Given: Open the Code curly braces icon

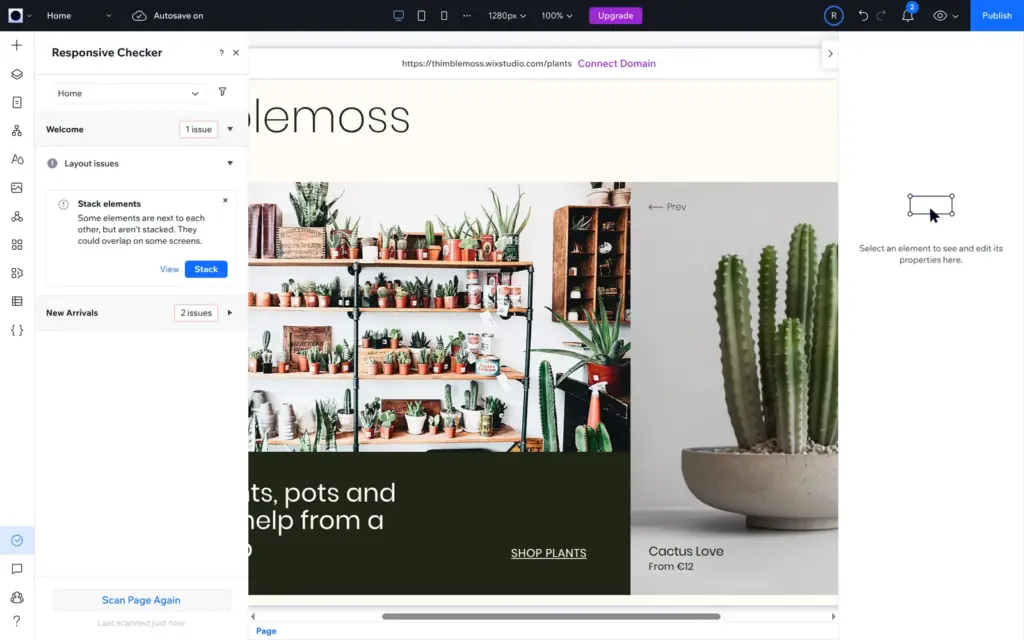Looking at the screenshot, I should [17, 330].
